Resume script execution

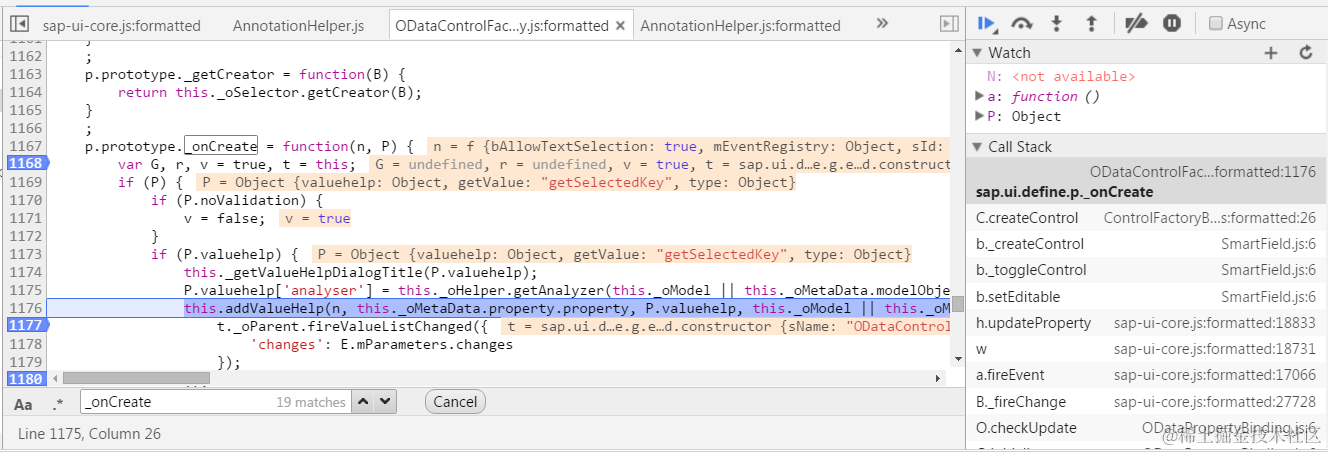pos(988,23)
